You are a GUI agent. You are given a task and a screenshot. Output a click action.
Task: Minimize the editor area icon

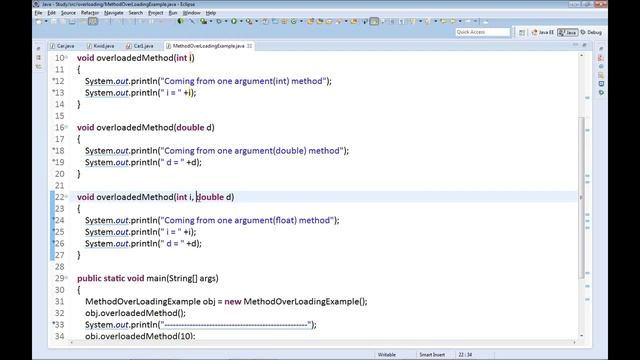tap(576, 44)
